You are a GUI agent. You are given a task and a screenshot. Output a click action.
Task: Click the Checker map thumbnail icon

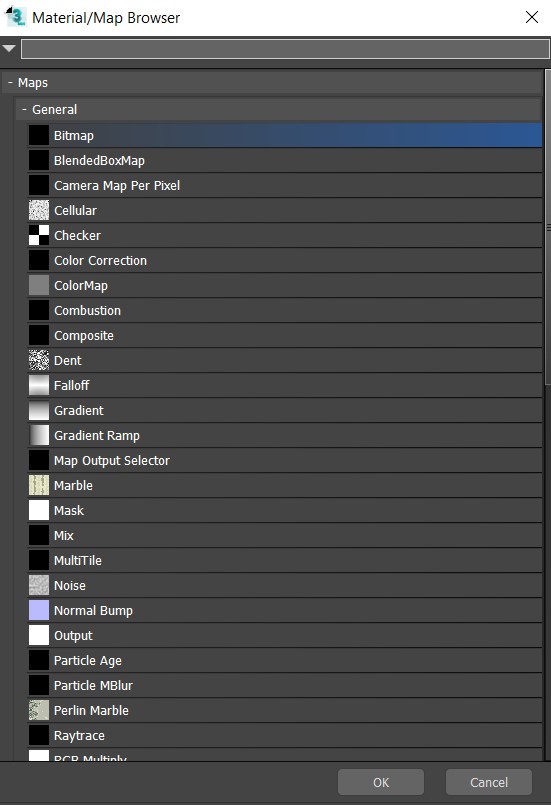[x=39, y=235]
